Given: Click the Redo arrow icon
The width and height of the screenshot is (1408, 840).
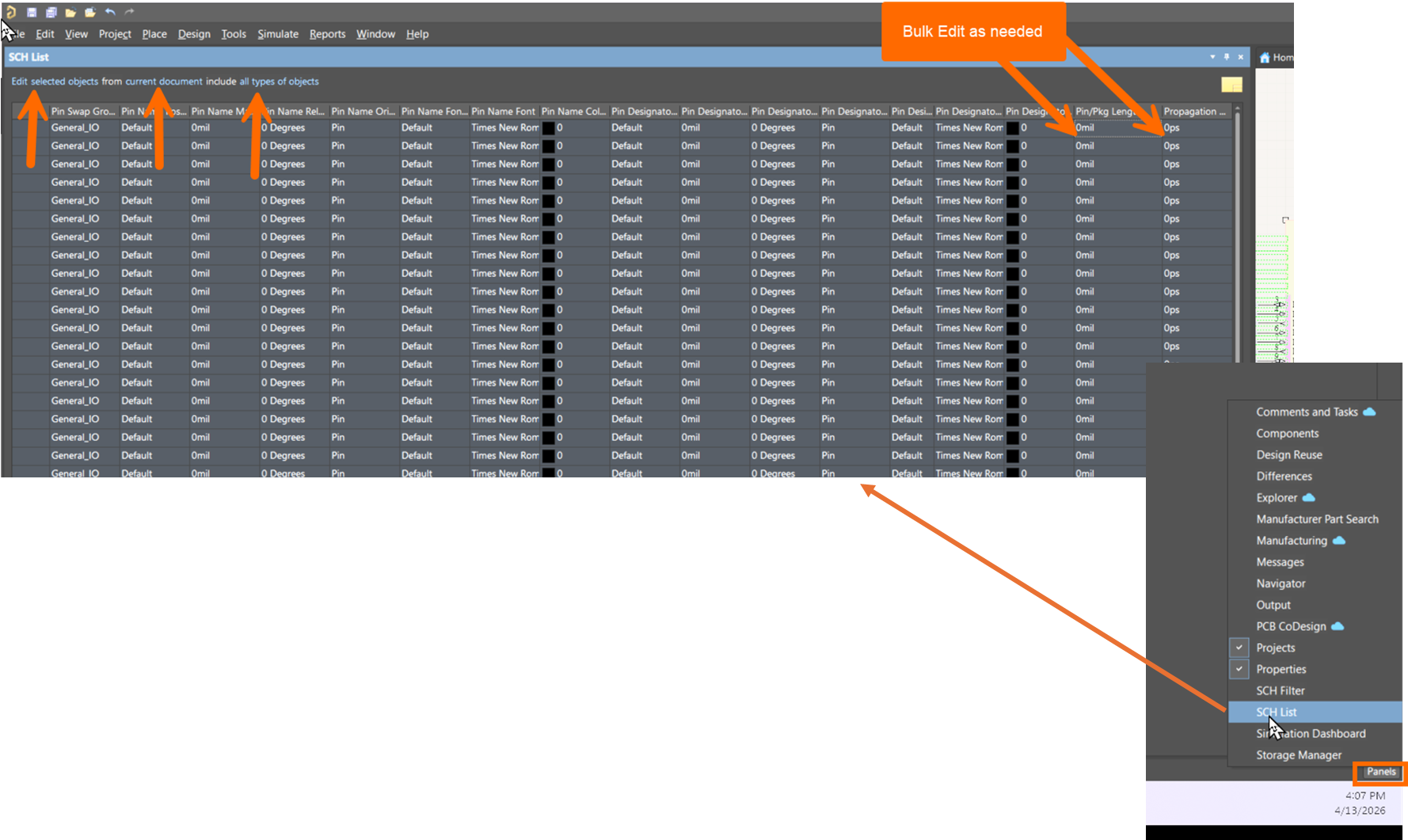Looking at the screenshot, I should coord(129,12).
